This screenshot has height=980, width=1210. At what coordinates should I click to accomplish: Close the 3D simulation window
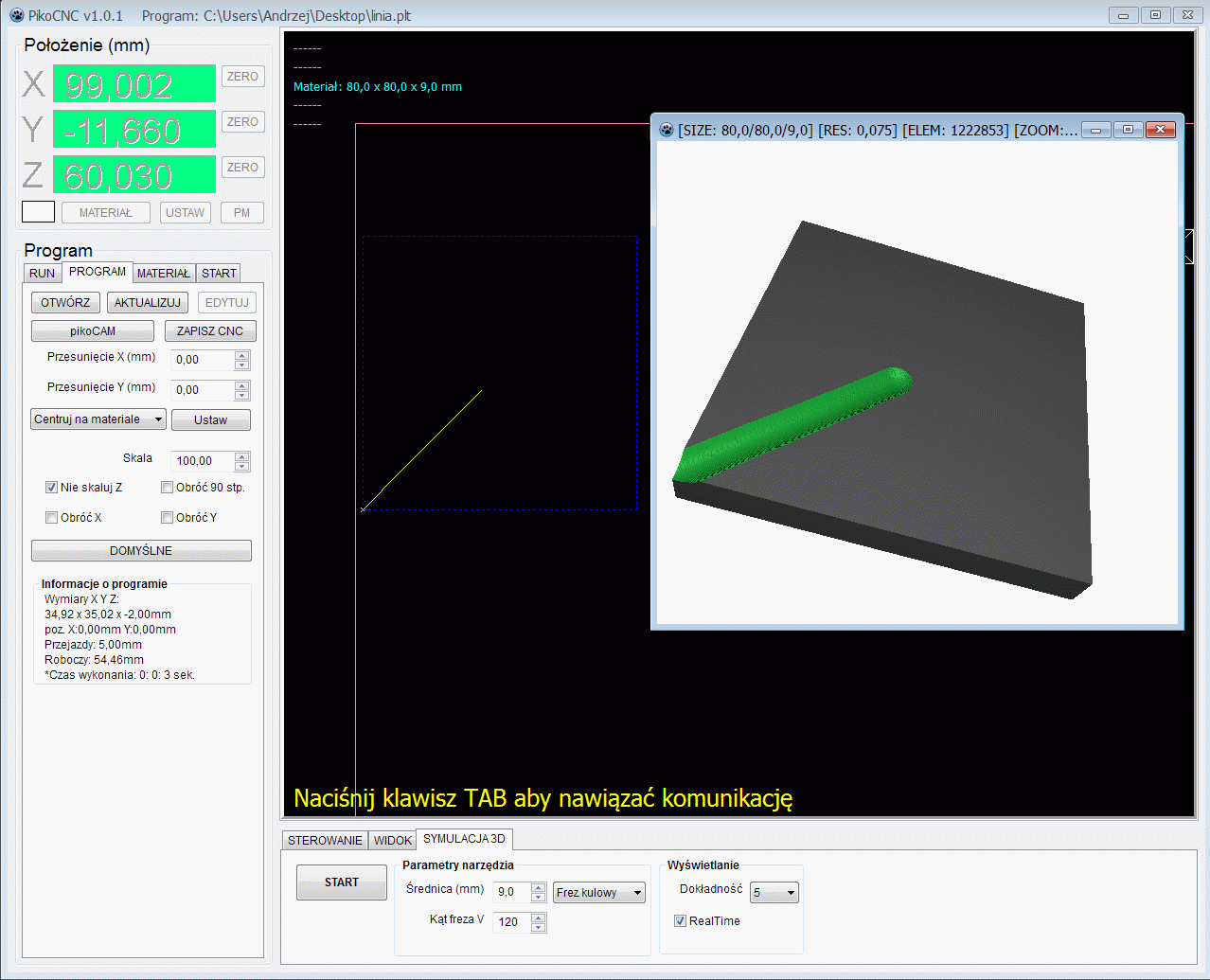click(x=1160, y=130)
